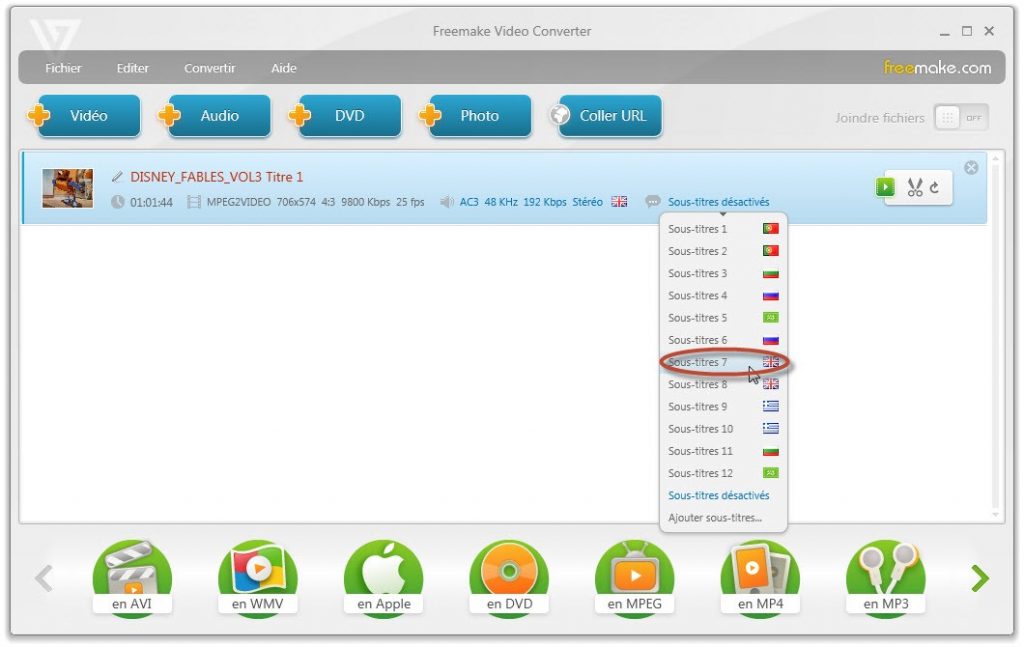
Task: Select Sous-titres 3
Action: (x=723, y=274)
